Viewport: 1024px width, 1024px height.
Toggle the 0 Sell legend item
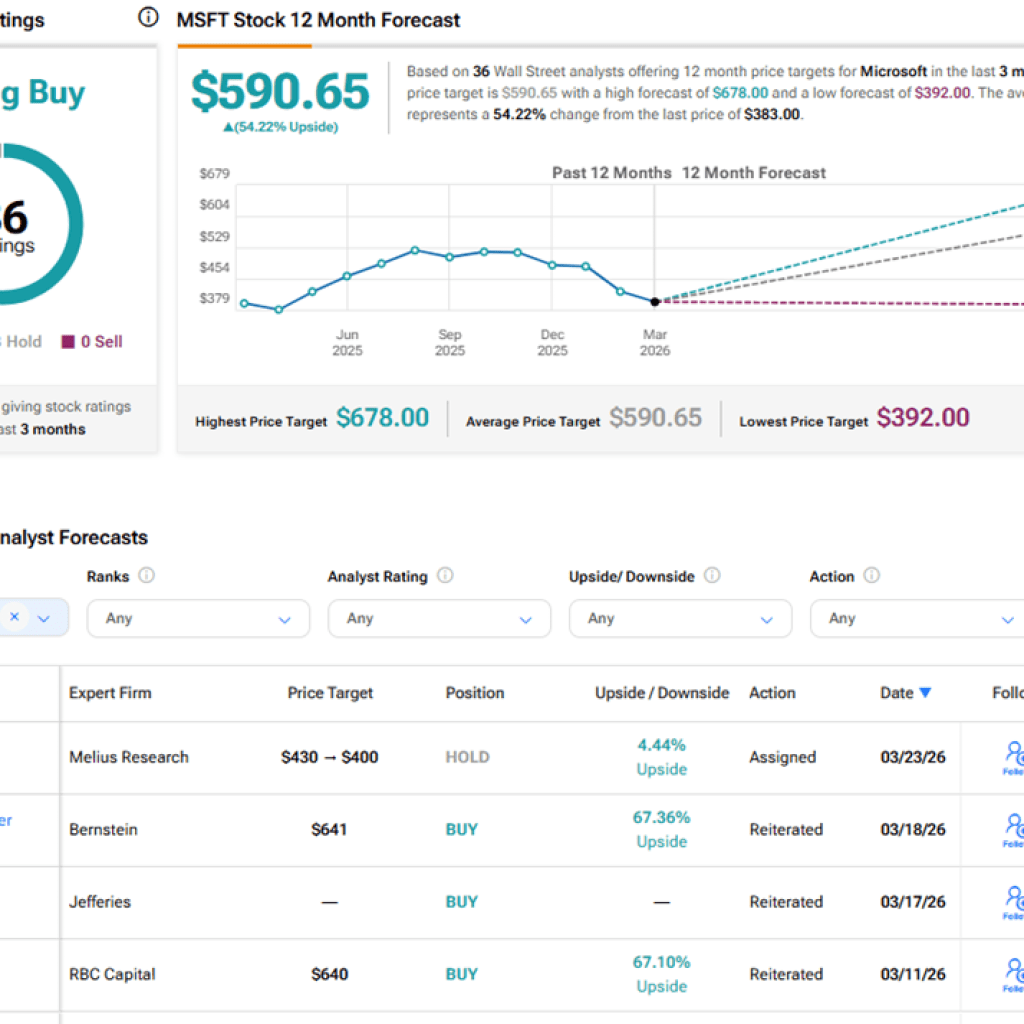point(92,341)
